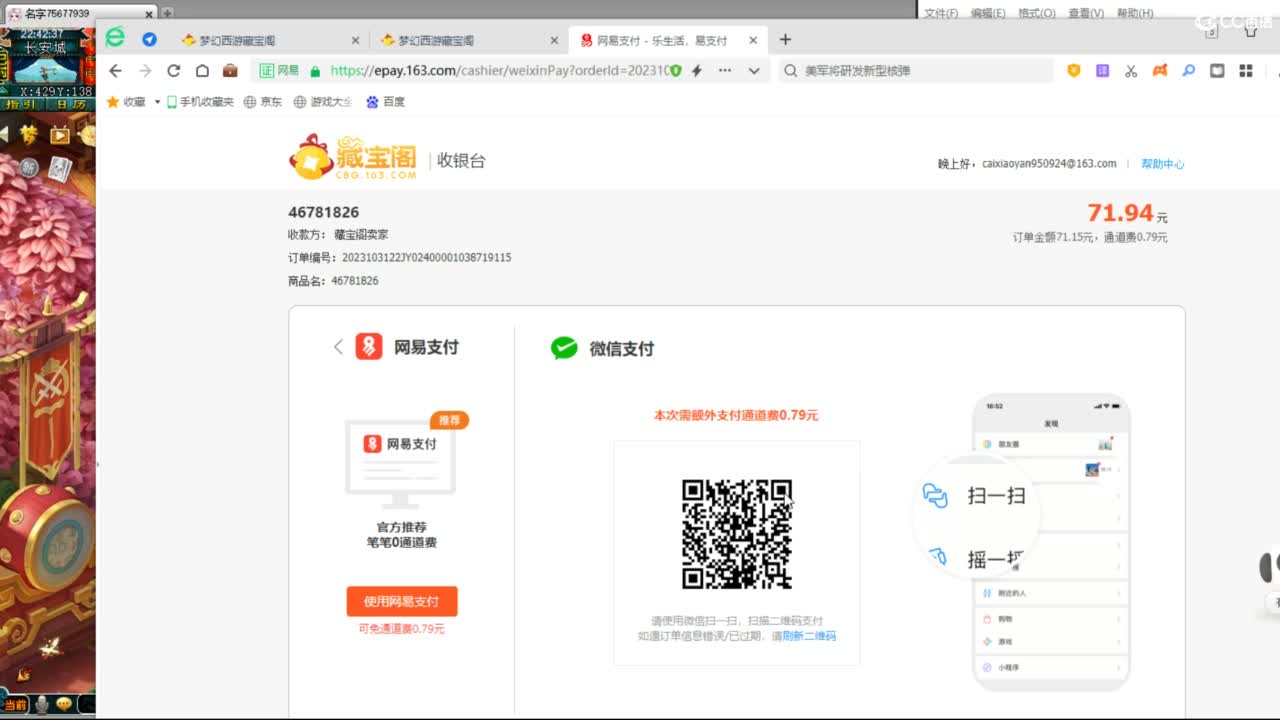Image resolution: width=1280 pixels, height=720 pixels.
Task: Click the orange game controller extension icon
Action: pyautogui.click(x=1160, y=71)
